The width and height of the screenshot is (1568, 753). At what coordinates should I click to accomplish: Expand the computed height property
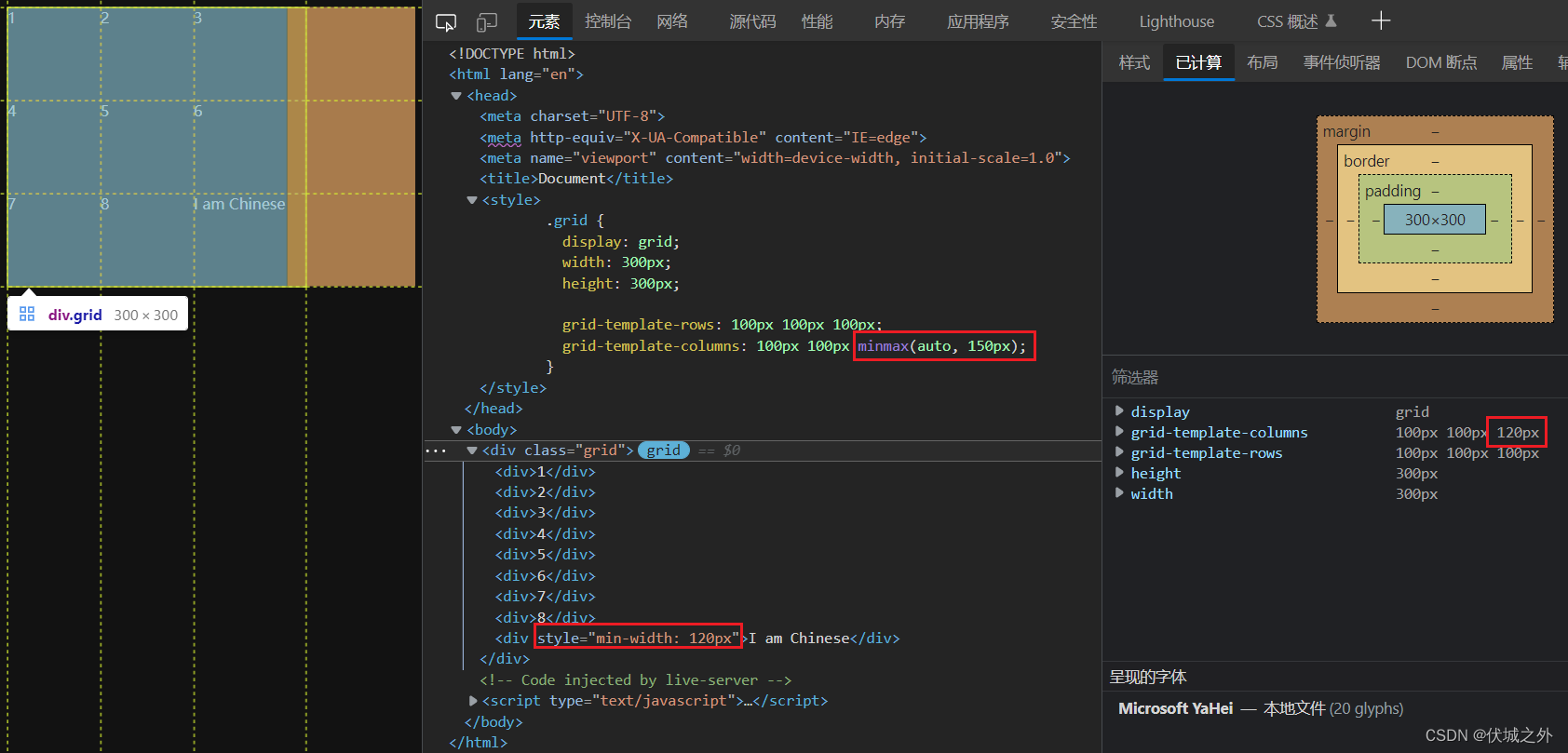pyautogui.click(x=1119, y=472)
